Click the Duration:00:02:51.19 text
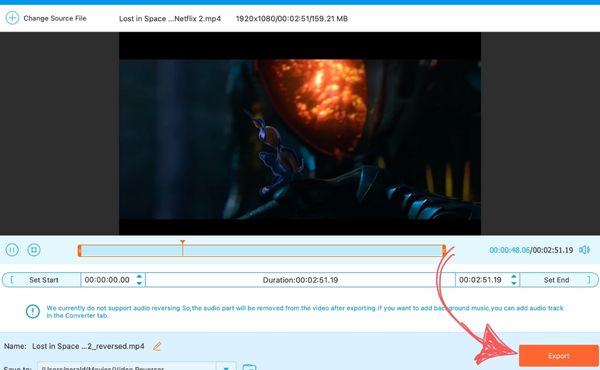600x370 pixels. [300, 280]
